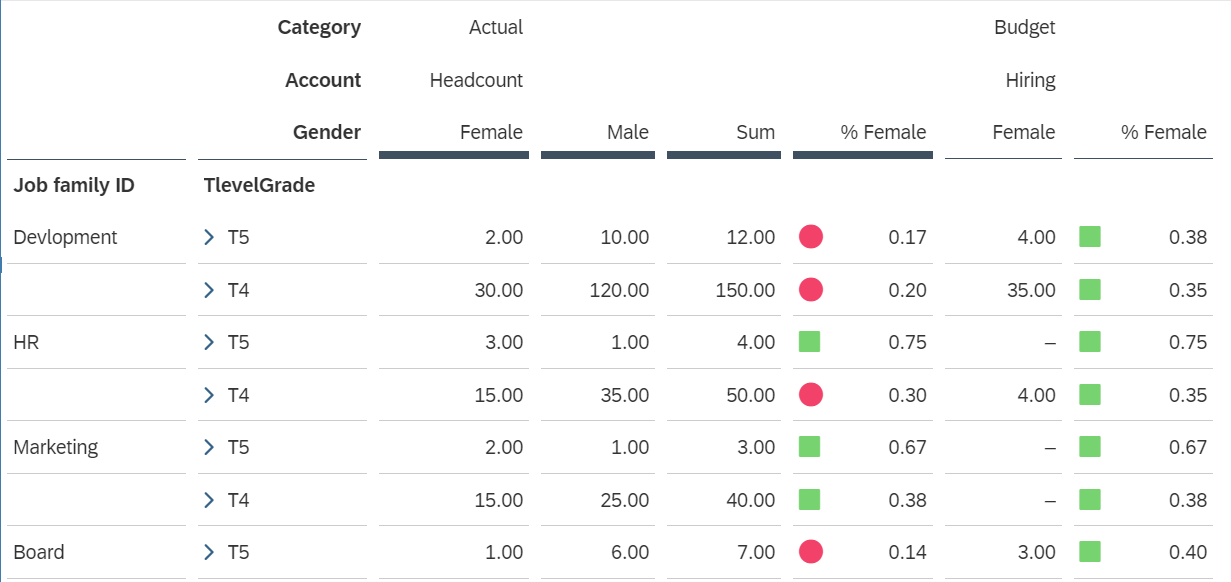Select the red indicator on the Devlopment T4 row
This screenshot has height=582, width=1231.
(x=811, y=290)
